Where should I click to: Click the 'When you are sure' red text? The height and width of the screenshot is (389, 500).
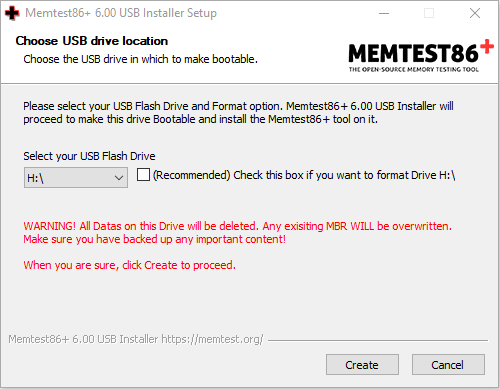129,265
